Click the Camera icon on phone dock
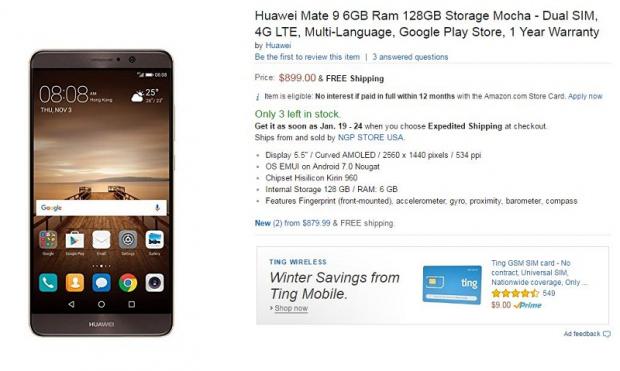This screenshot has height=371, width=620. tap(155, 283)
